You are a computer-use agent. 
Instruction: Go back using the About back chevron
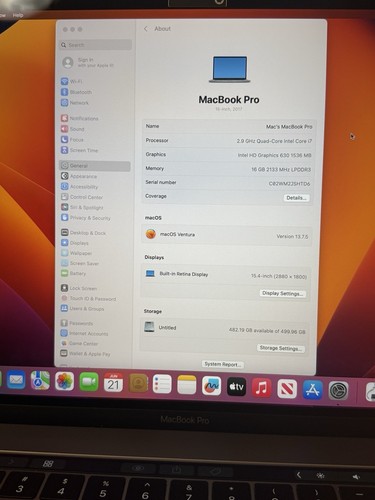click(146, 29)
